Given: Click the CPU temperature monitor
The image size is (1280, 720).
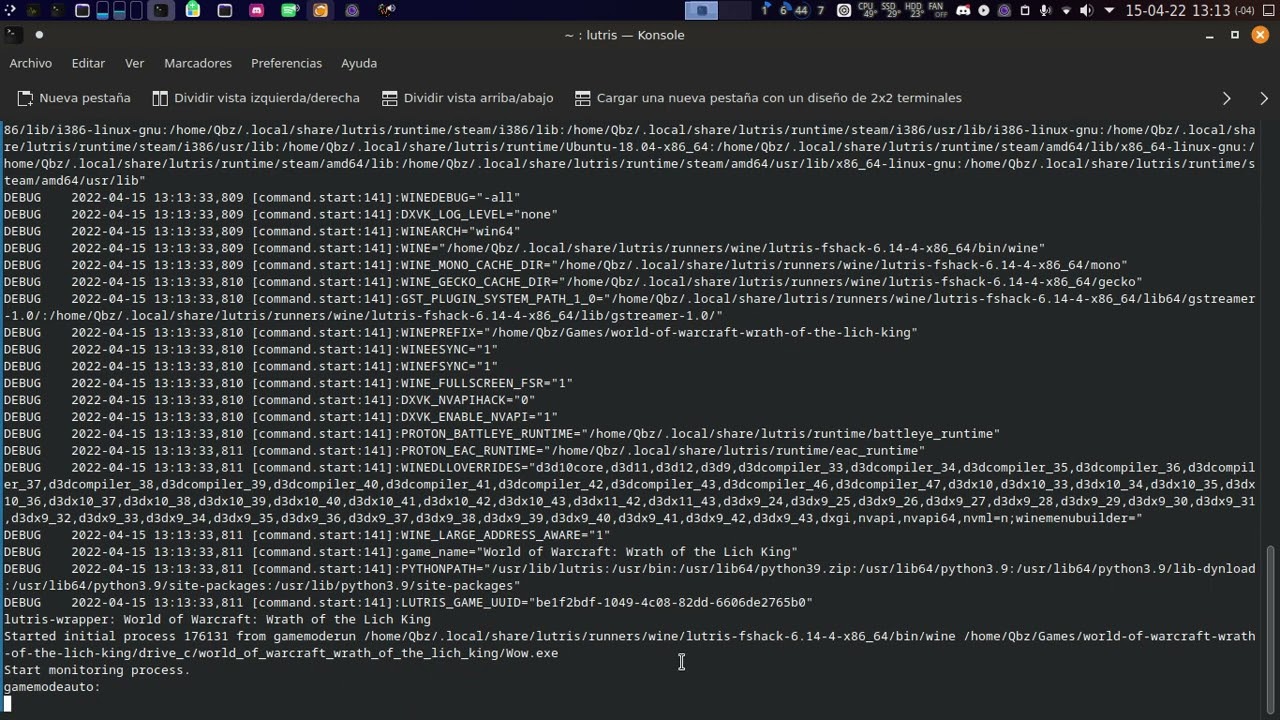Looking at the screenshot, I should (867, 10).
